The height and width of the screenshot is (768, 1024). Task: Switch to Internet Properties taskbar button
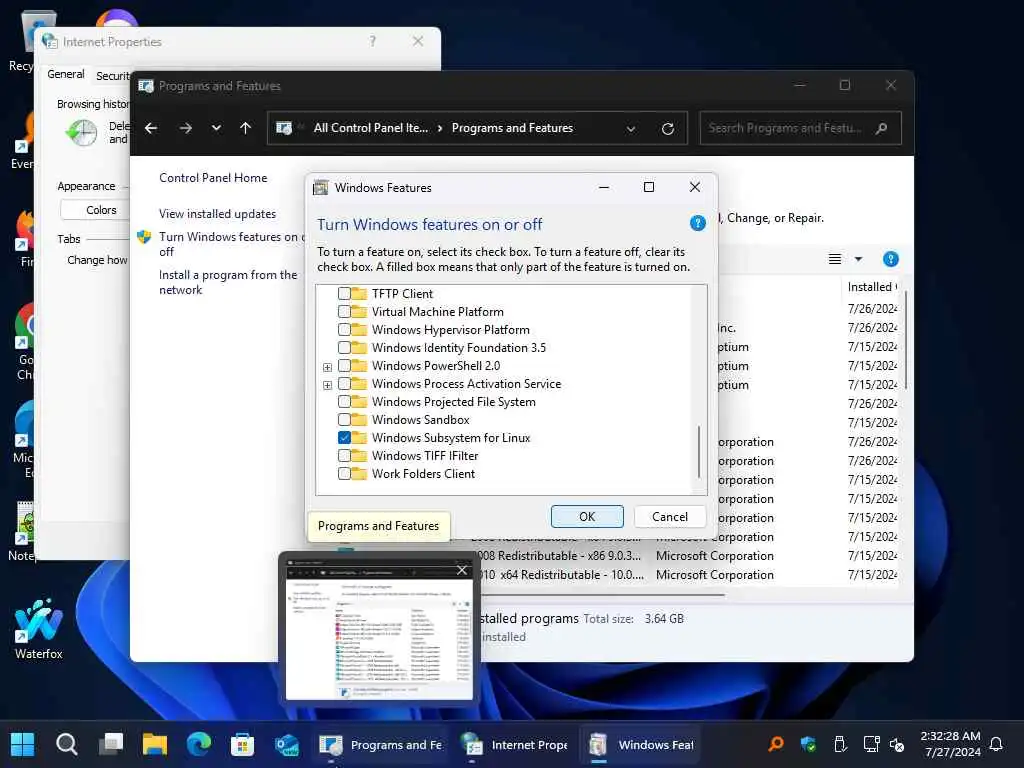pos(513,744)
